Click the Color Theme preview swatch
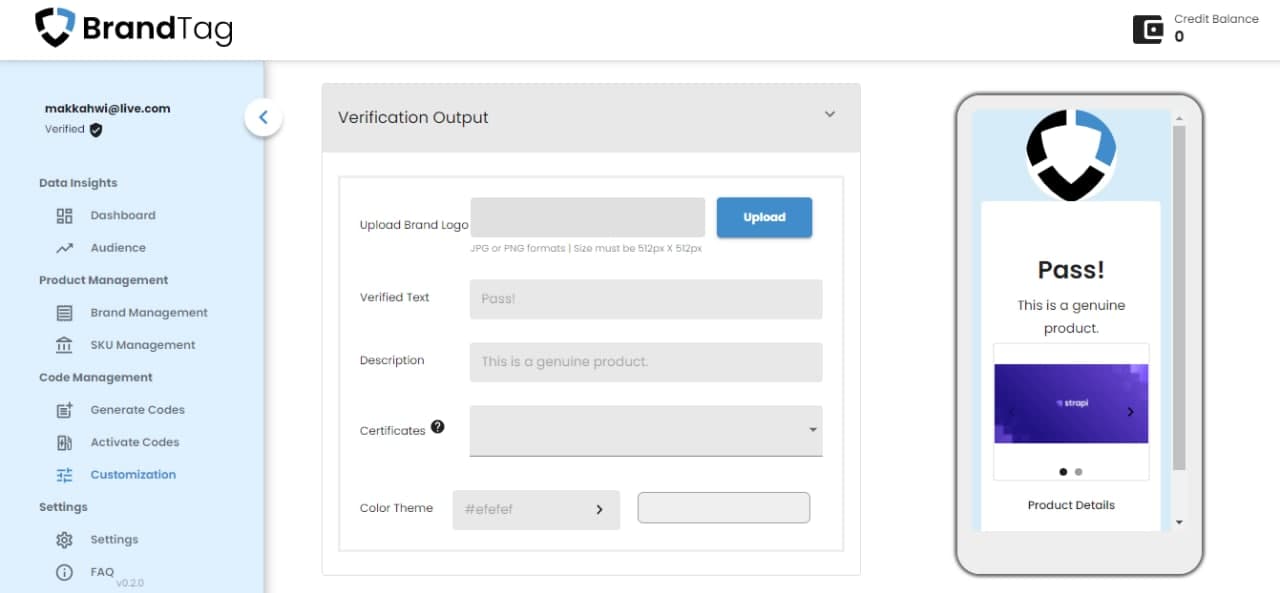 coord(724,508)
